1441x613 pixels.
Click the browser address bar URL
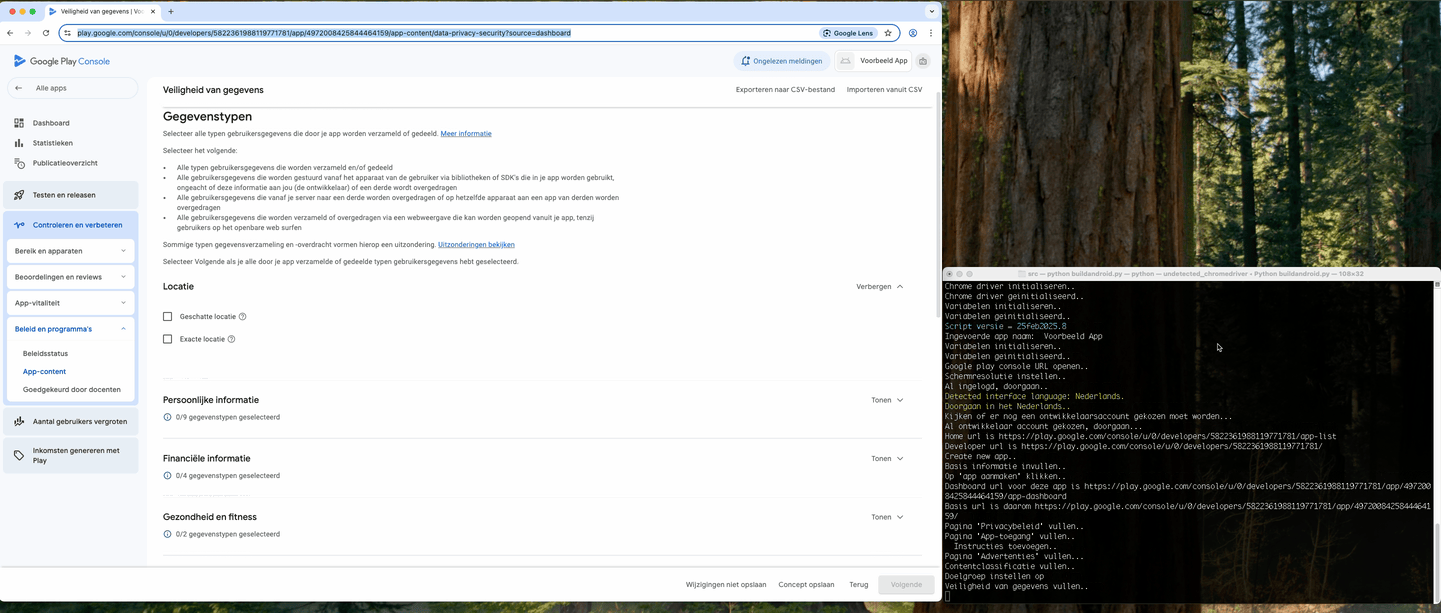point(324,33)
